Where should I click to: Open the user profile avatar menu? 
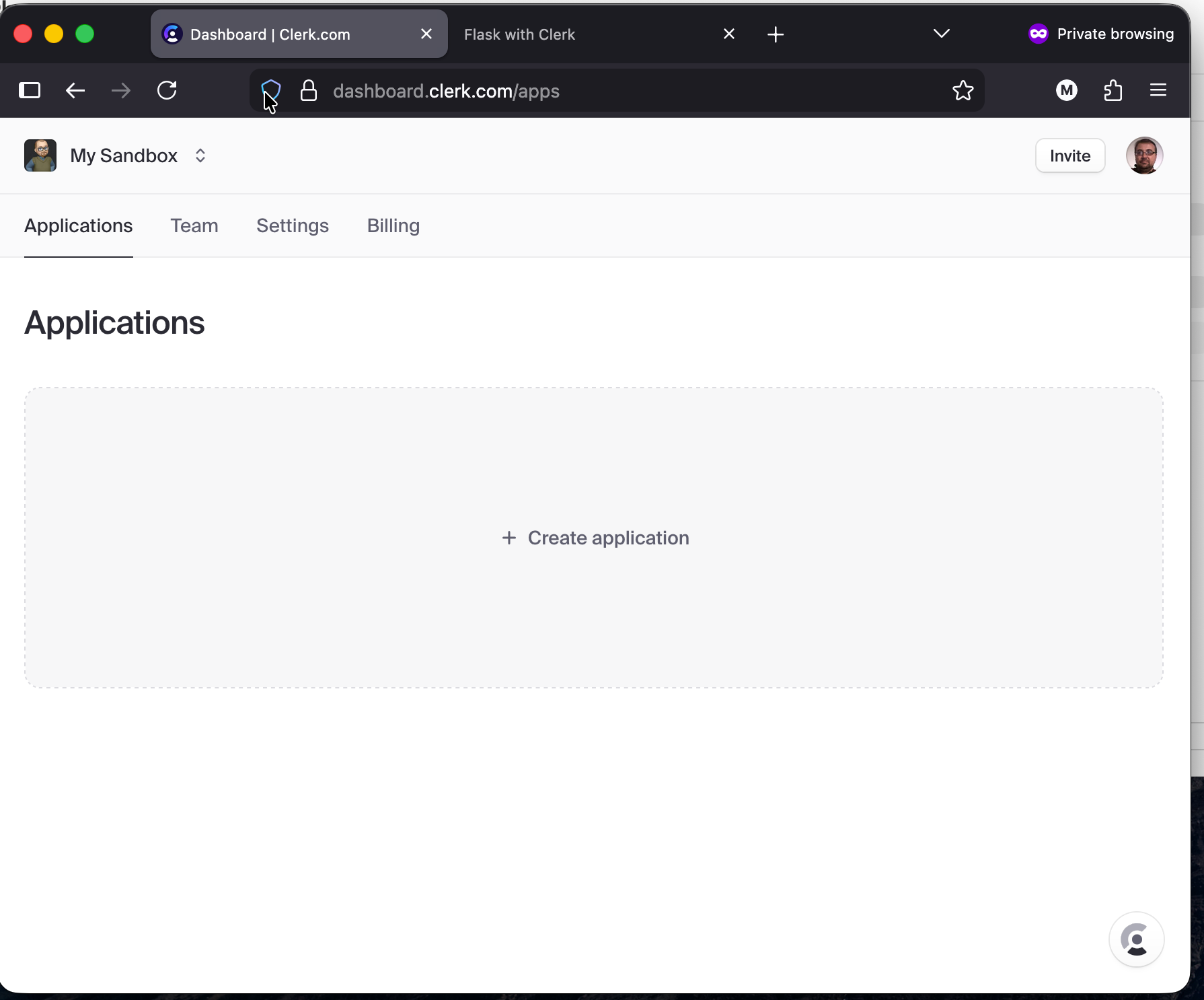pos(1144,155)
